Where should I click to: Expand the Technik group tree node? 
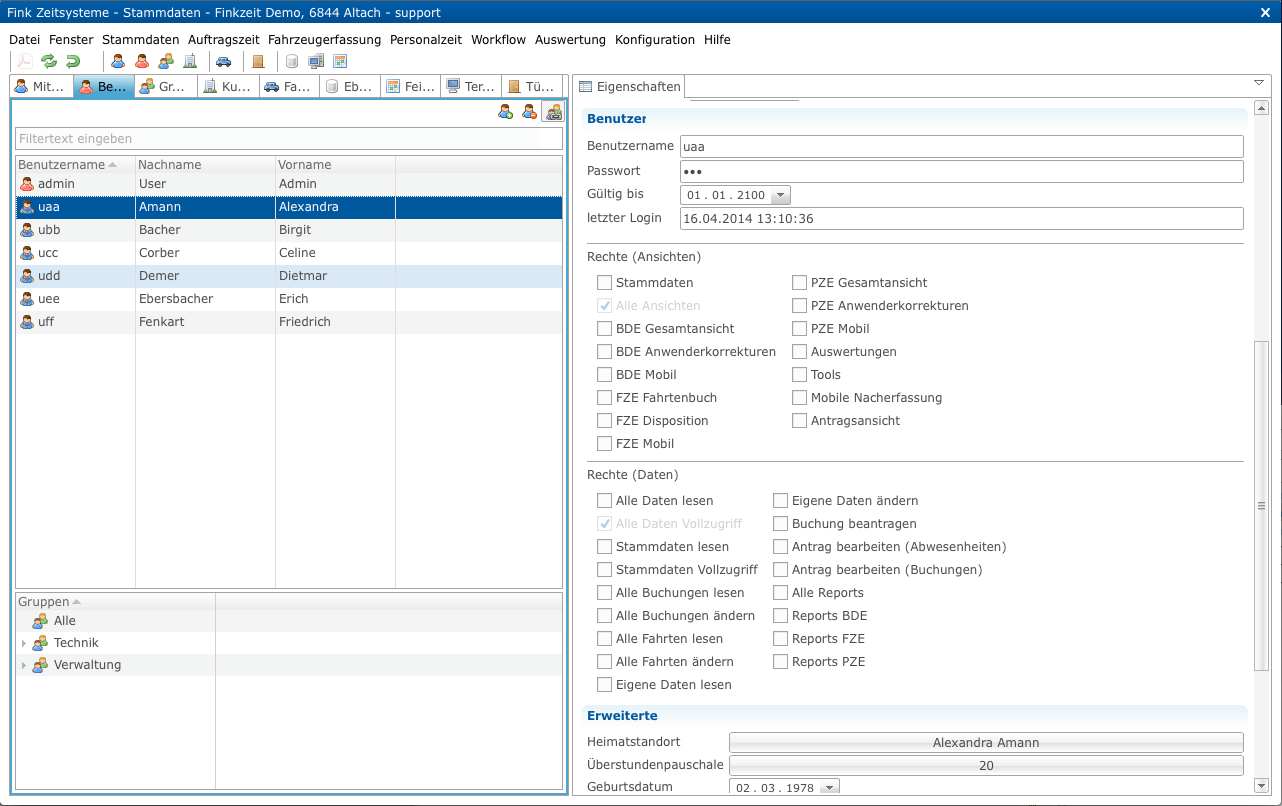[x=24, y=643]
